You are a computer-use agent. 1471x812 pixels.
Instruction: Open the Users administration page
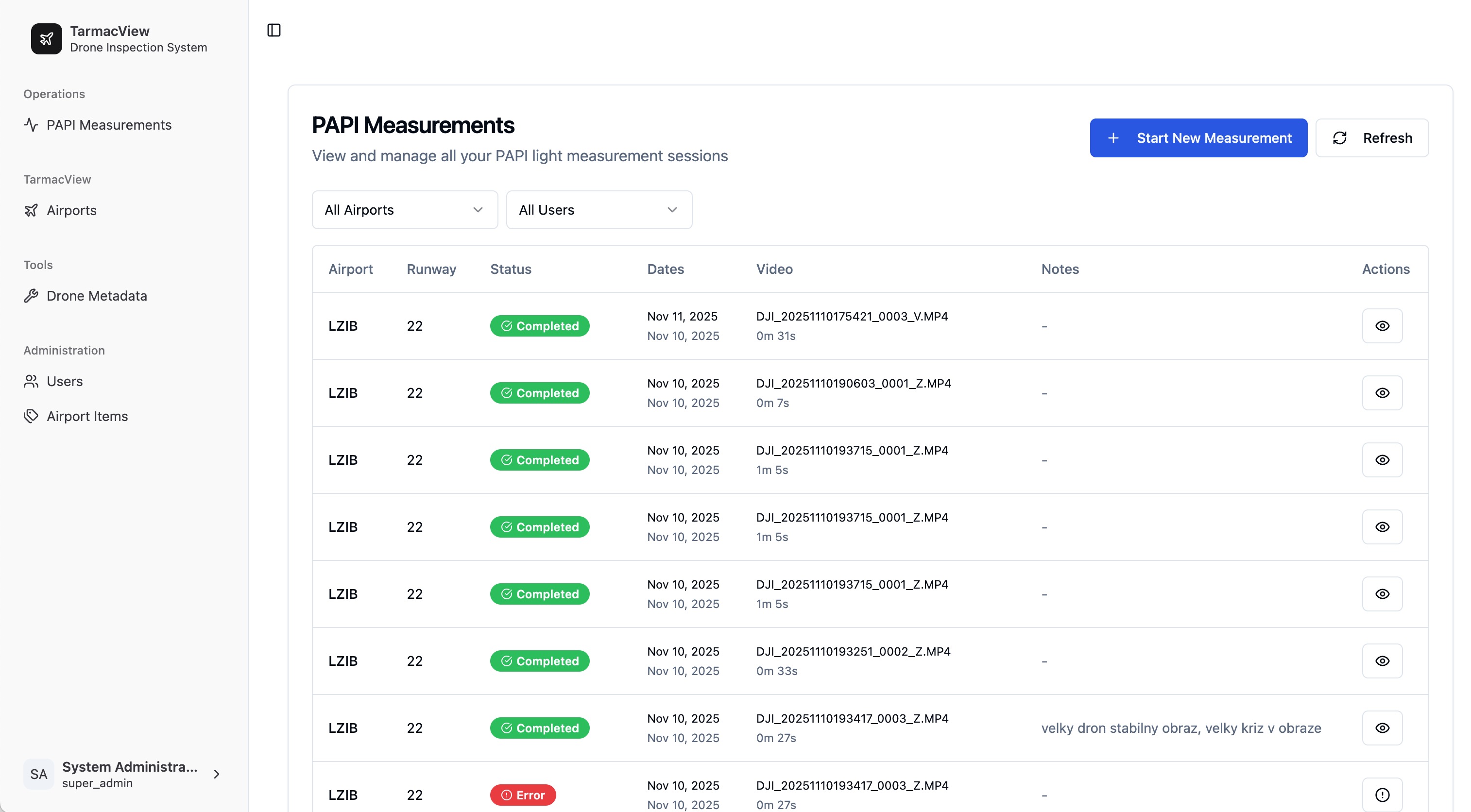(65, 381)
